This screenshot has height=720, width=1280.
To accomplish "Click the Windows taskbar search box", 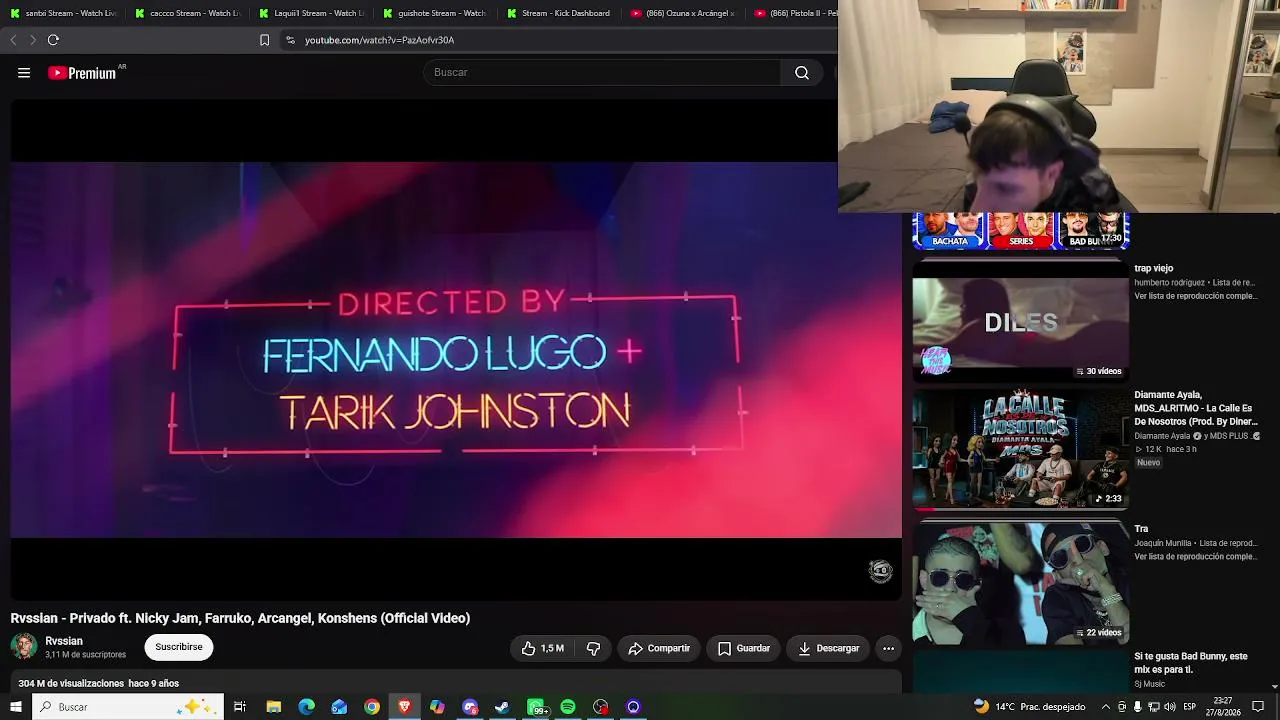I will 127,707.
